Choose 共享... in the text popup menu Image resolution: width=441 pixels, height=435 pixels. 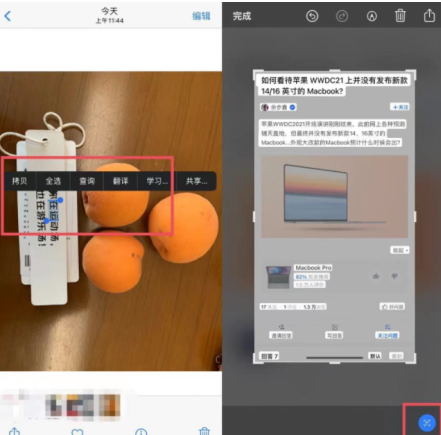[x=196, y=181]
